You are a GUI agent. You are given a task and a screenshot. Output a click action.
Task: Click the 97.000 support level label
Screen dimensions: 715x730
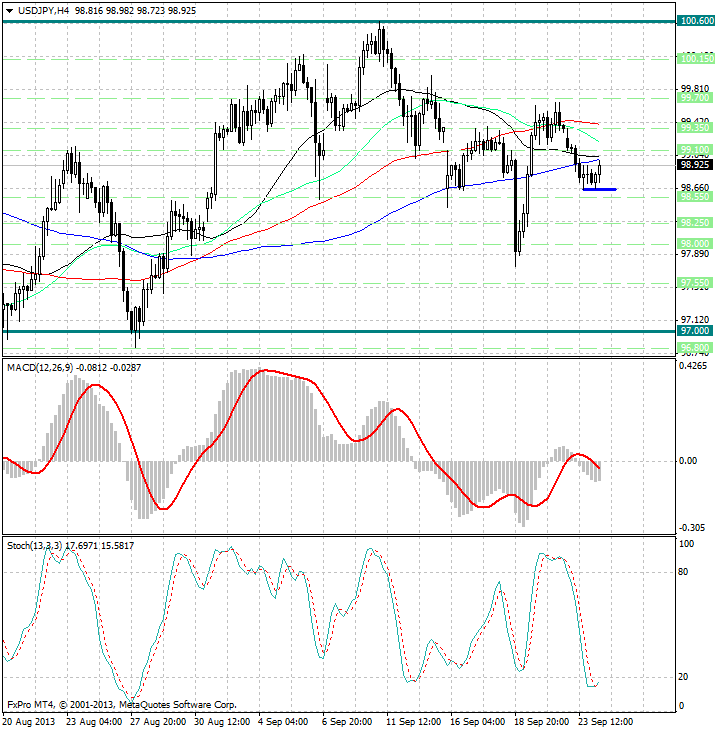694,331
